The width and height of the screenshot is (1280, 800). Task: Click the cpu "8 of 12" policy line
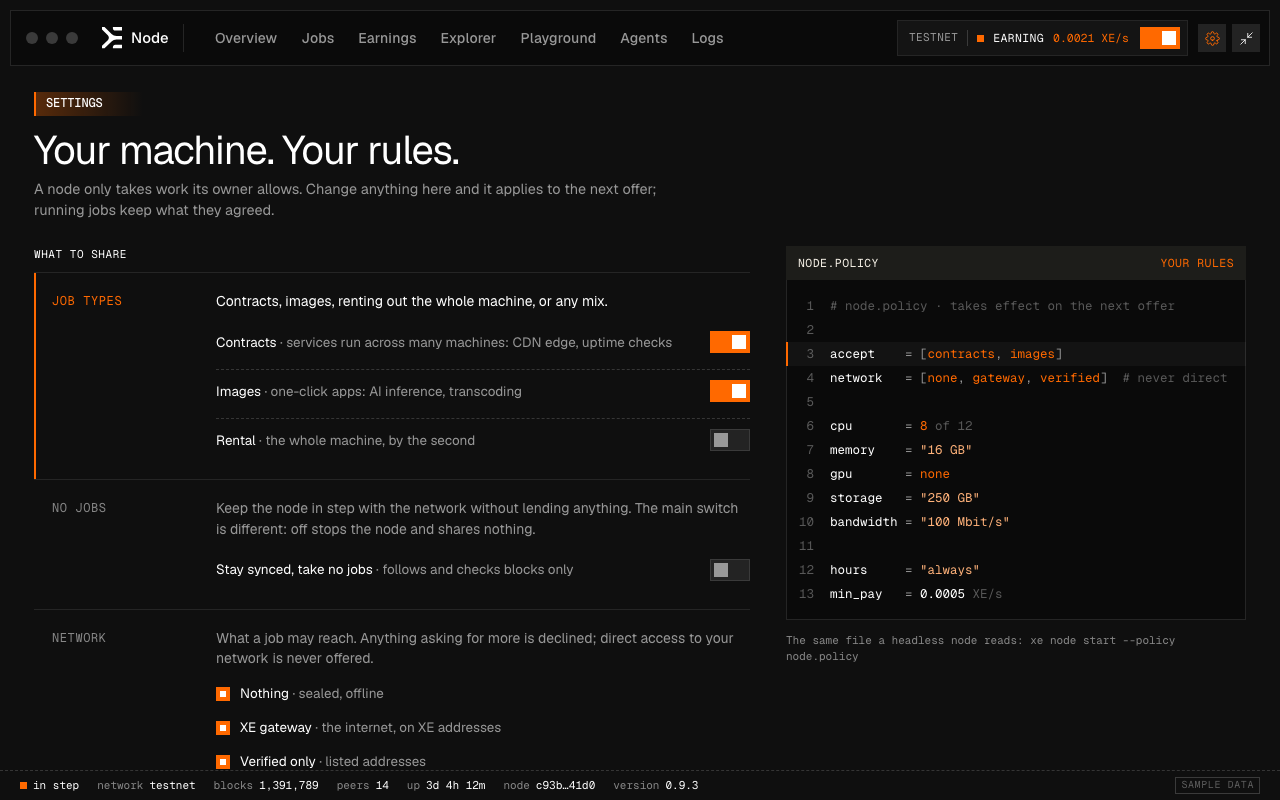pos(1016,426)
